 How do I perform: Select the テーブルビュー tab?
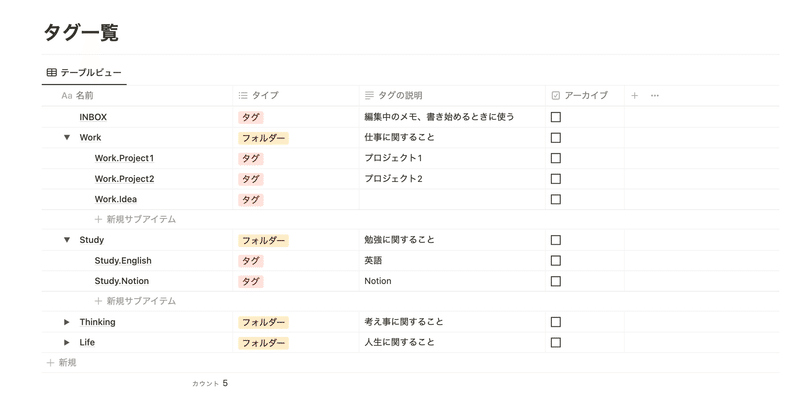point(84,72)
